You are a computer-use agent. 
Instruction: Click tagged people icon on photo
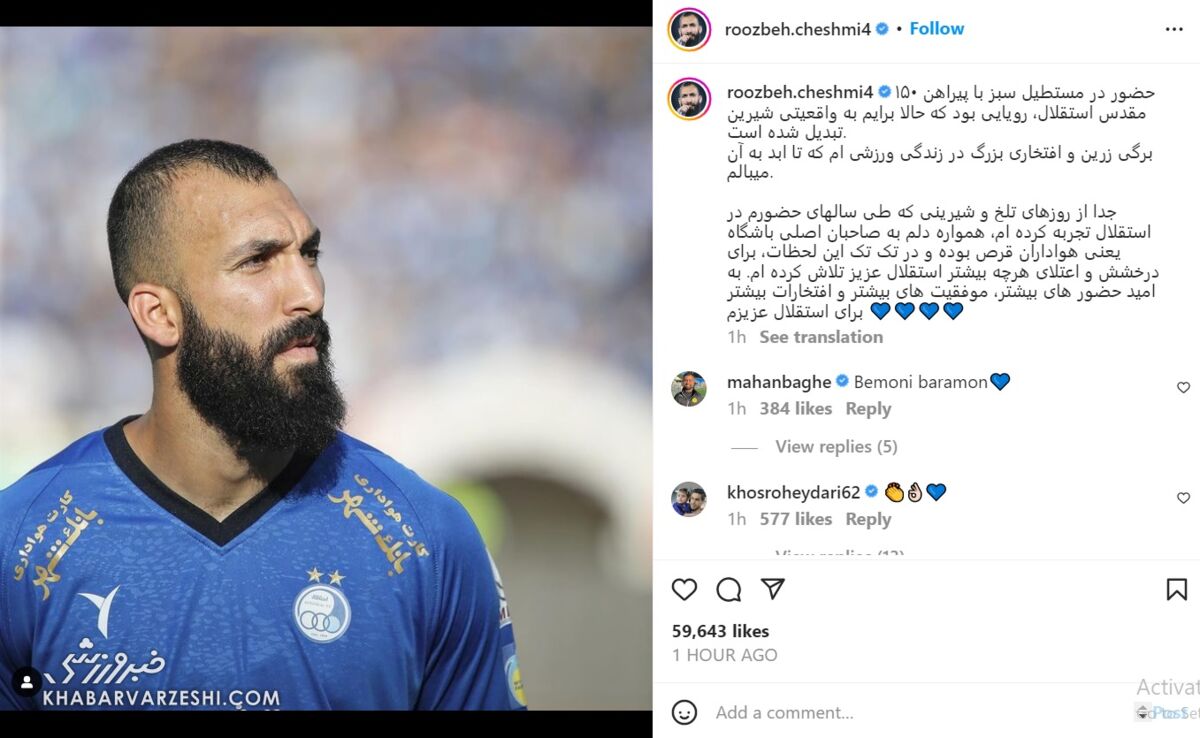(26, 682)
